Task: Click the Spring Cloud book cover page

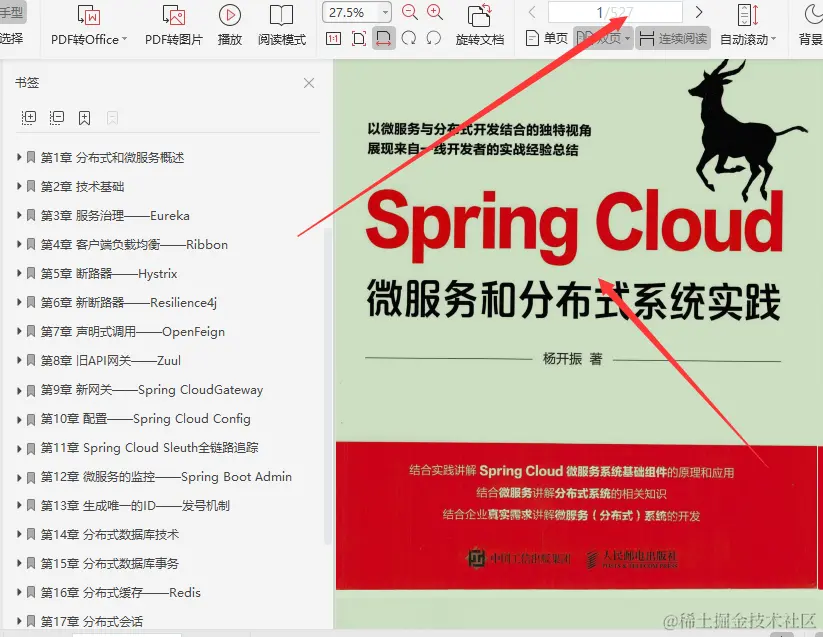Action: pos(577,325)
